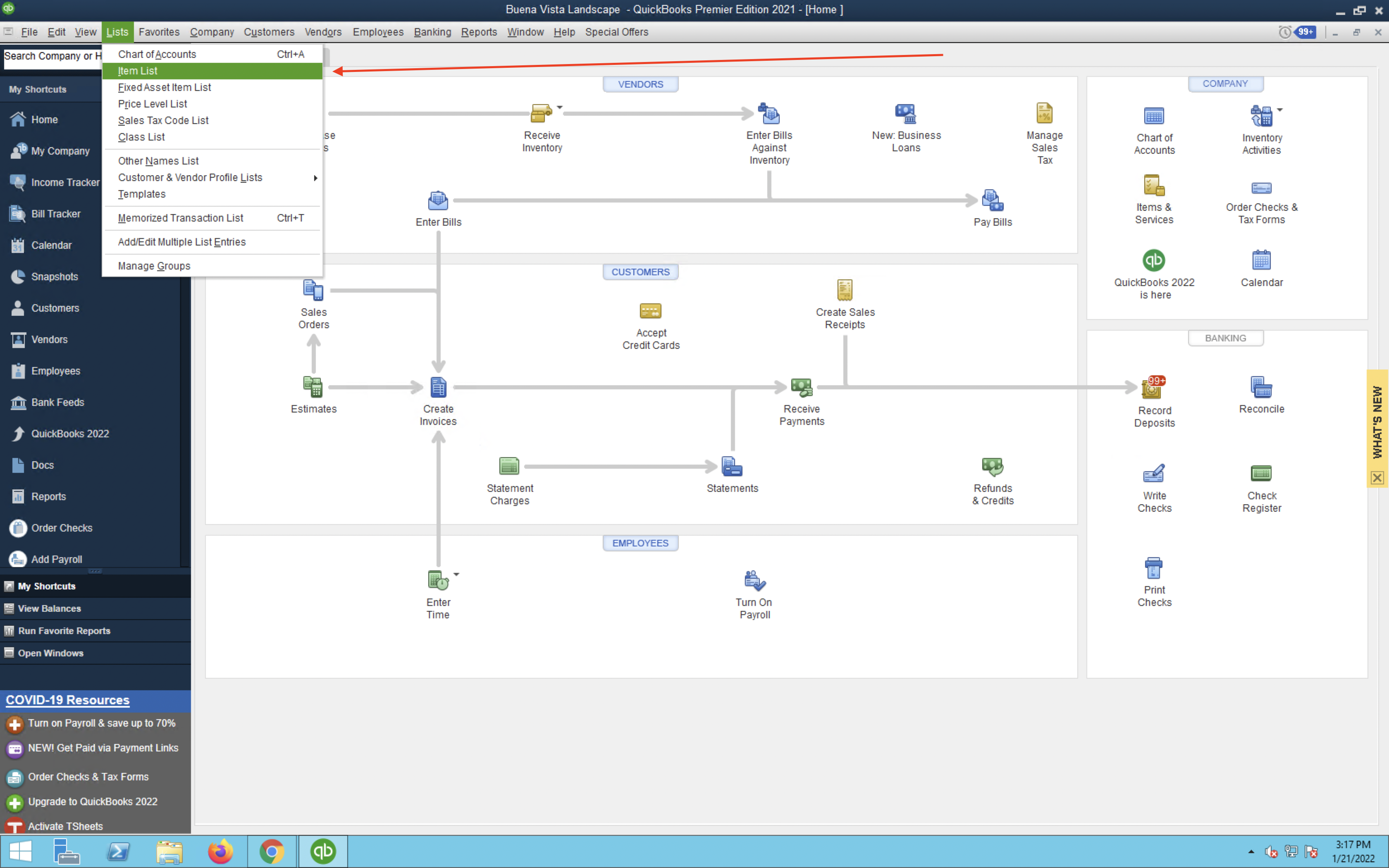Launch Chrome from taskbar
This screenshot has width=1389, height=868.
[272, 851]
